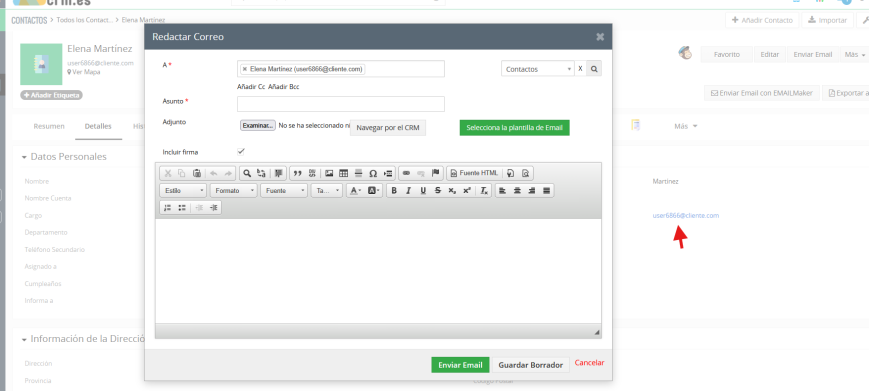Image resolution: width=869 pixels, height=391 pixels.
Task: Click Examinar file chooser button
Action: 258,126
